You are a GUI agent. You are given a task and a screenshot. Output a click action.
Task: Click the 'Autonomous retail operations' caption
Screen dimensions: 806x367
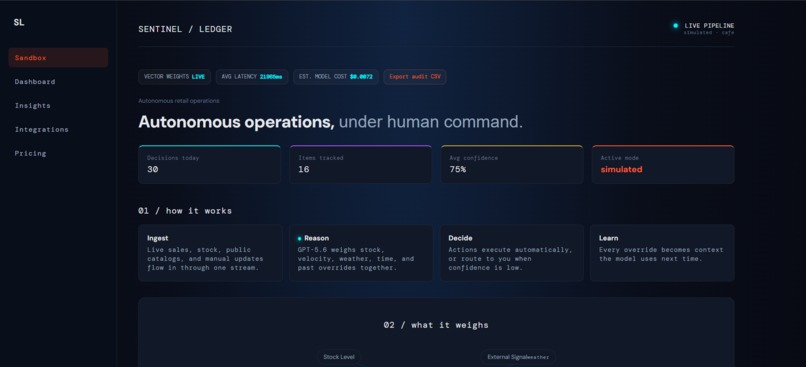179,101
